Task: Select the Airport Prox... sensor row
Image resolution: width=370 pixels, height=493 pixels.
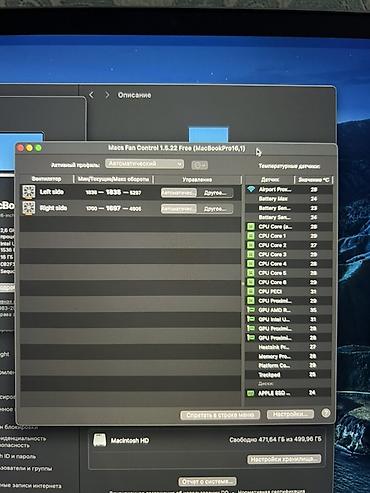Action: point(289,189)
